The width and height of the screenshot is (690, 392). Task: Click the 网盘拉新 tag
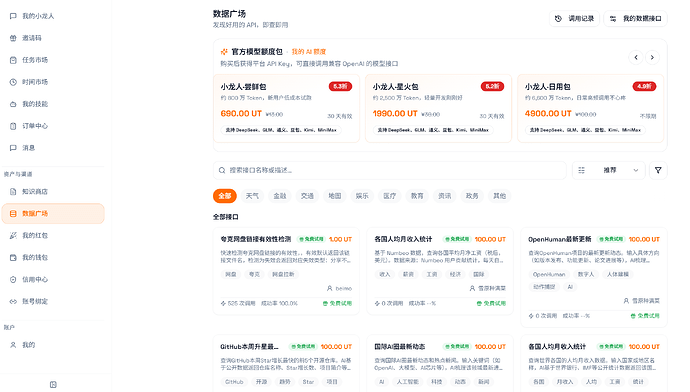[x=283, y=274]
